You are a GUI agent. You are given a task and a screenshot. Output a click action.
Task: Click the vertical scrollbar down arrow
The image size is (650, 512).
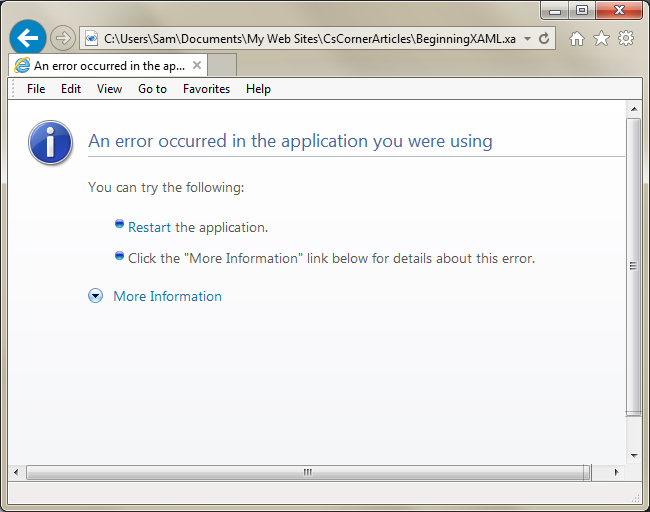(x=633, y=455)
